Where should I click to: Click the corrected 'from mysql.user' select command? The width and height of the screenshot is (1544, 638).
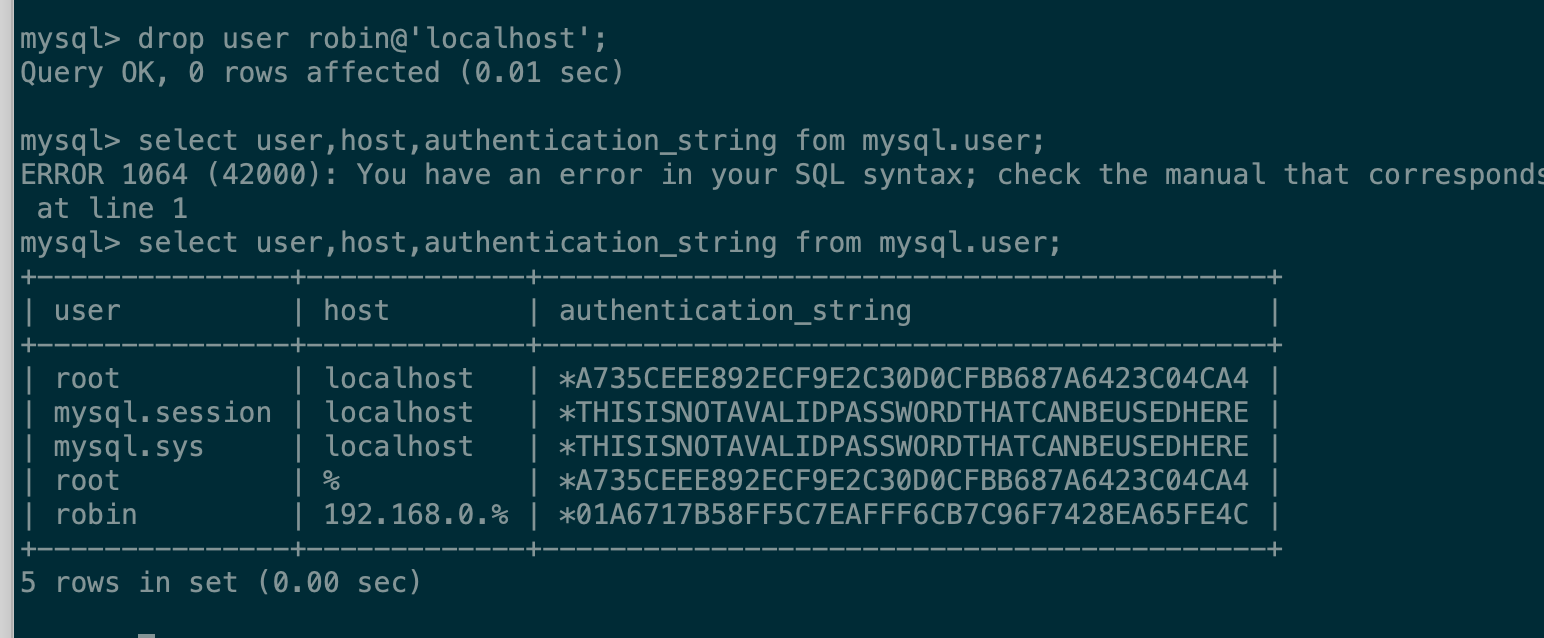[540, 243]
